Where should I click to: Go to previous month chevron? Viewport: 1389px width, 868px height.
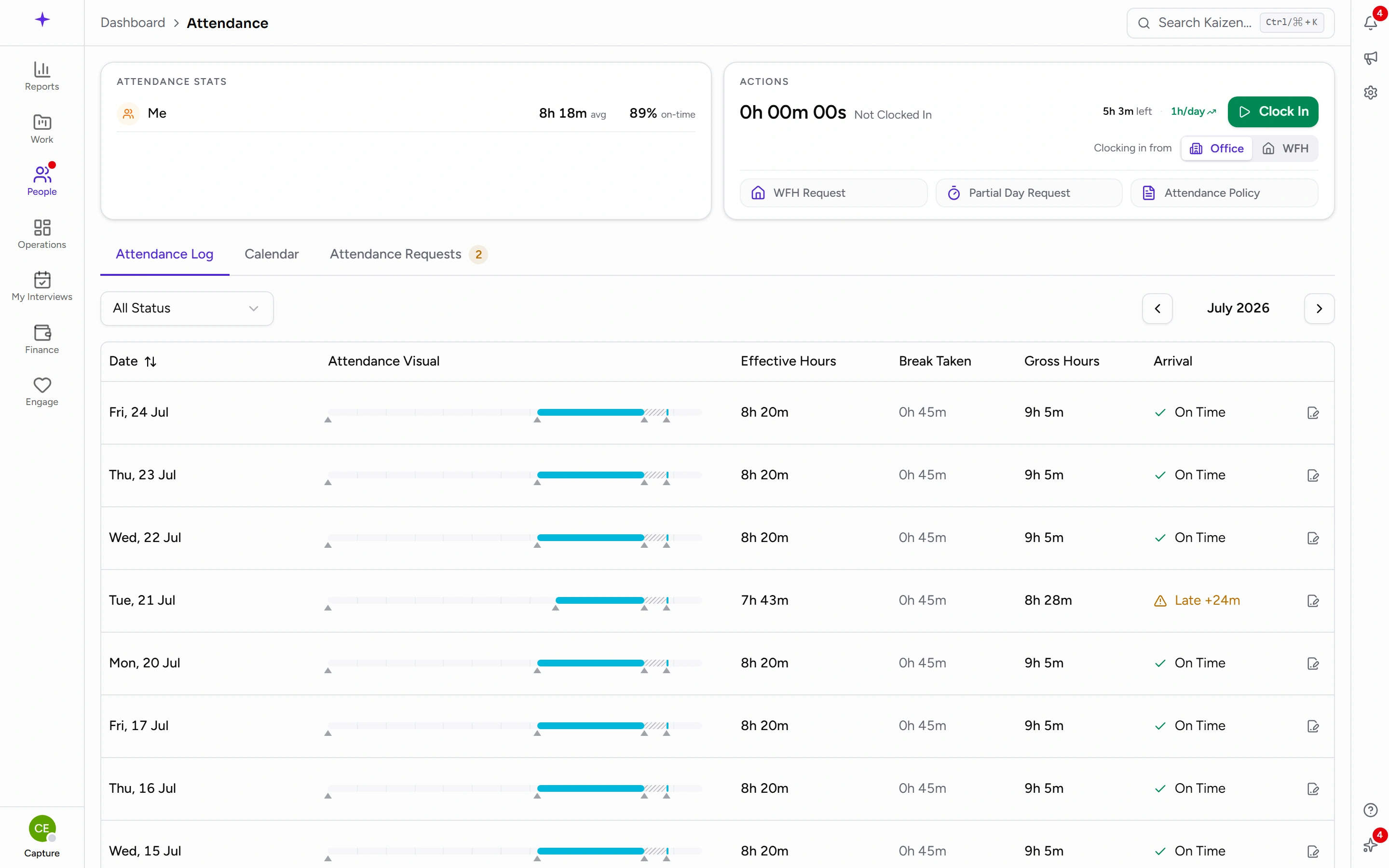coord(1157,308)
